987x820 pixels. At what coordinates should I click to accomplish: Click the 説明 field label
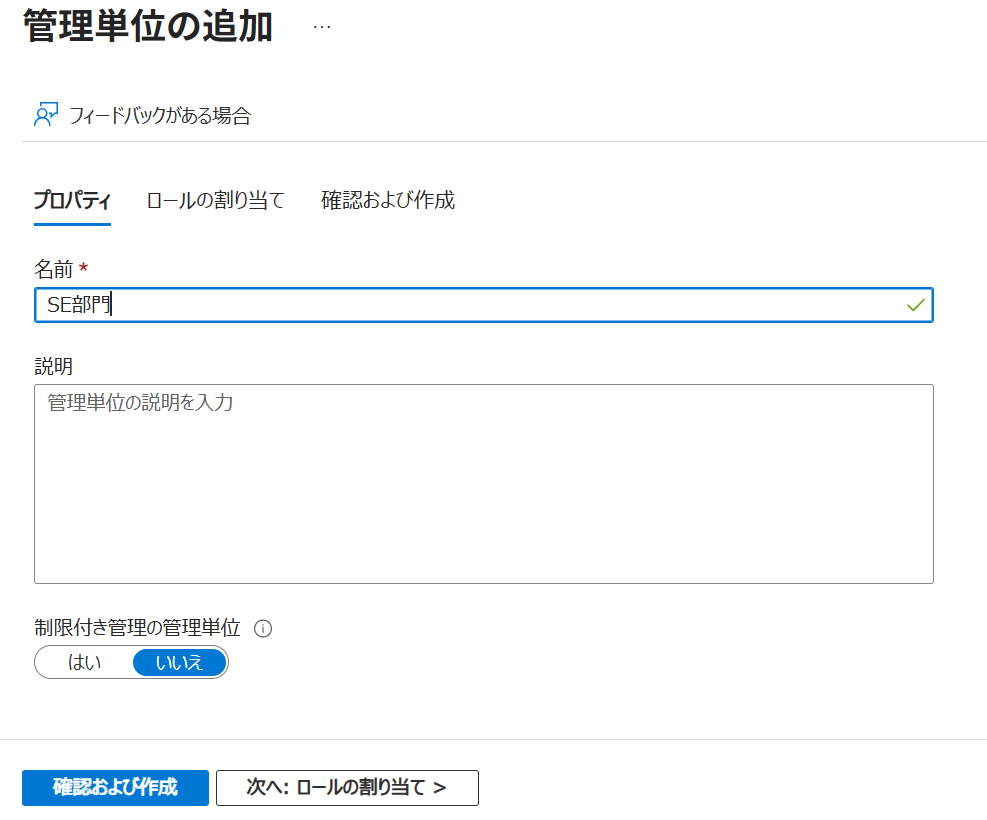pos(53,366)
